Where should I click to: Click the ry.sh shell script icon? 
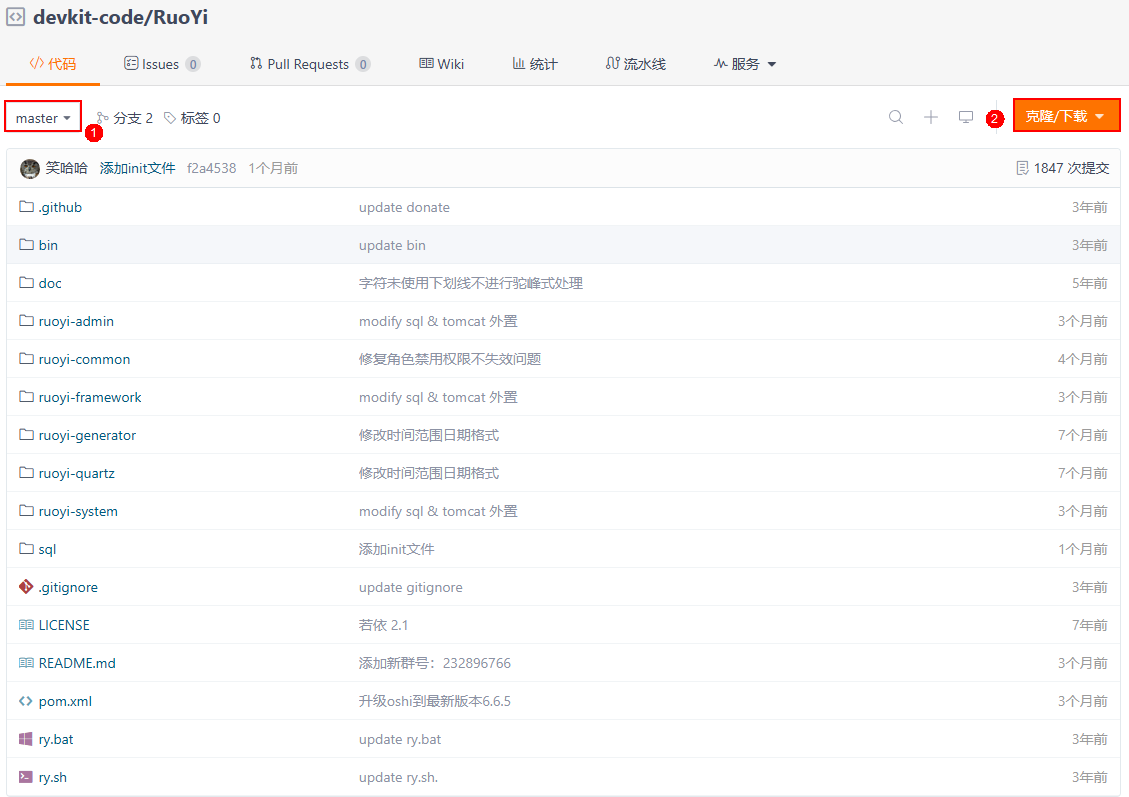click(26, 777)
